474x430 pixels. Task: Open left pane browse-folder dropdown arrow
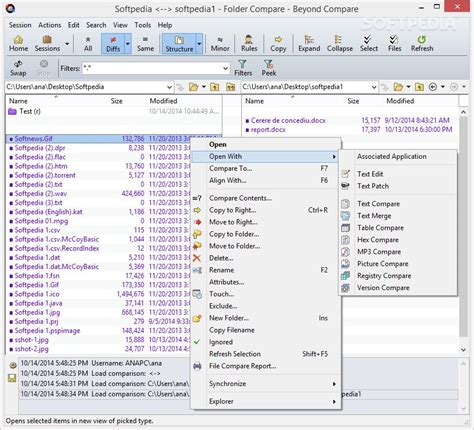tap(204, 87)
